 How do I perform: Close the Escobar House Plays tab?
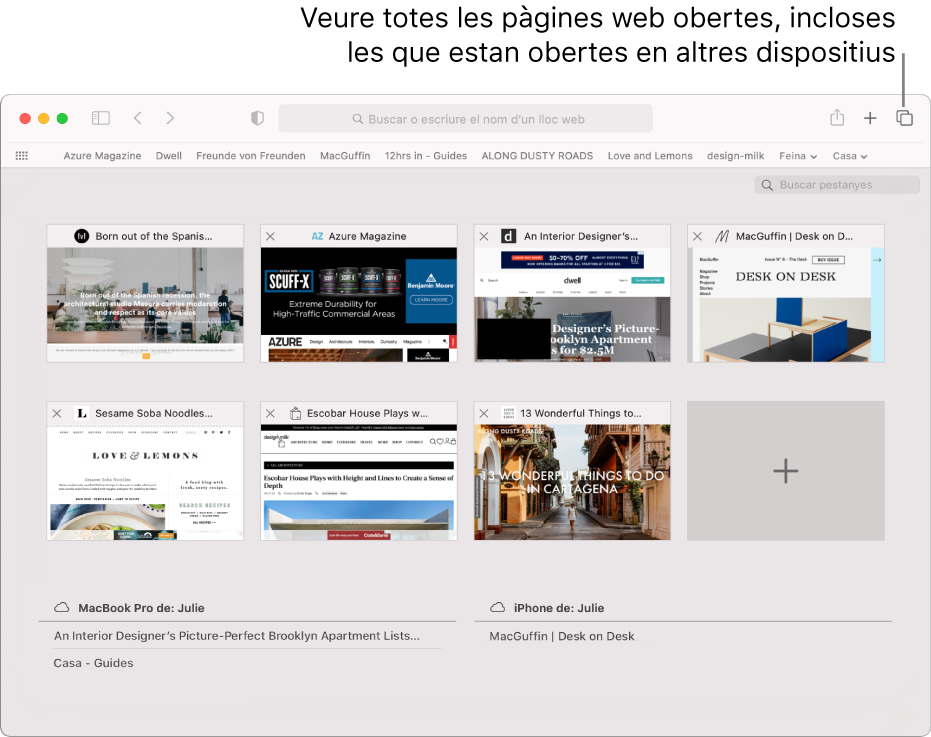(x=270, y=413)
